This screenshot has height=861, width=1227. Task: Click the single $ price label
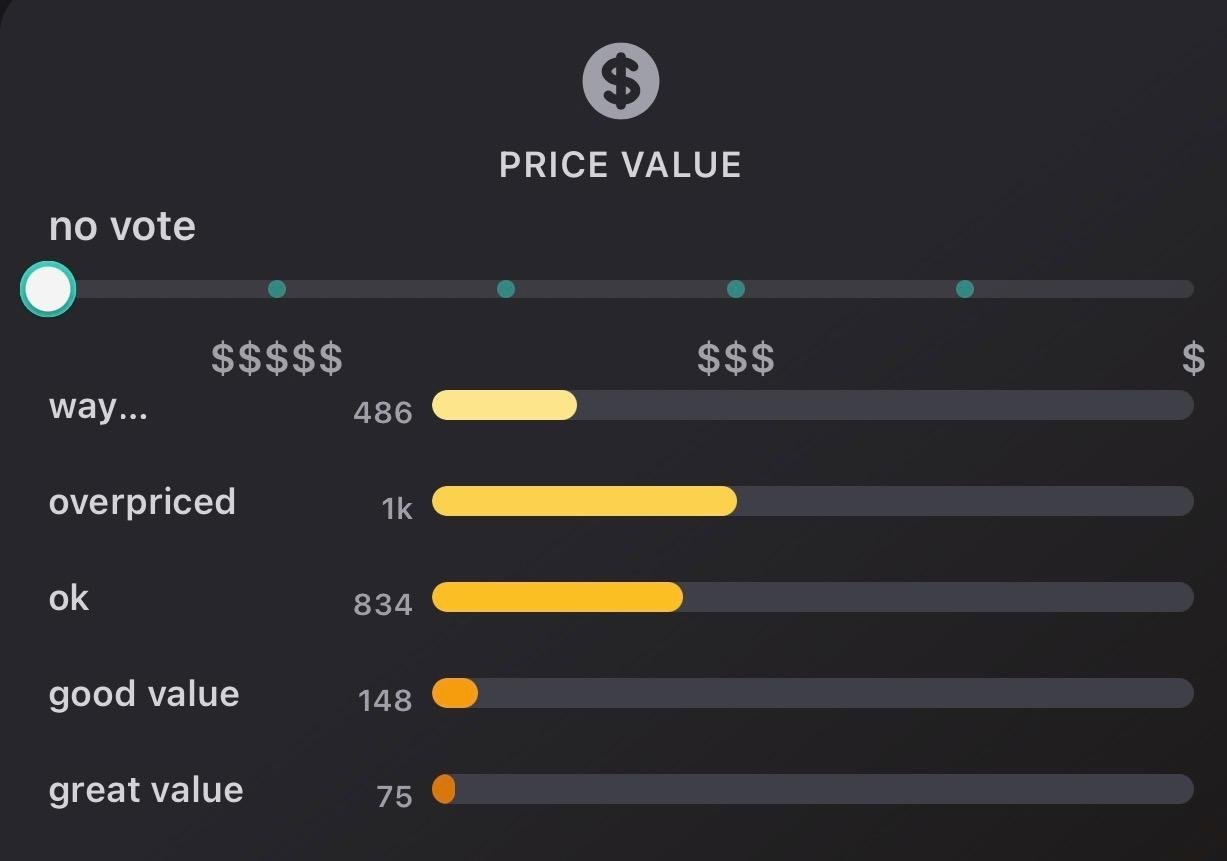coord(1193,357)
